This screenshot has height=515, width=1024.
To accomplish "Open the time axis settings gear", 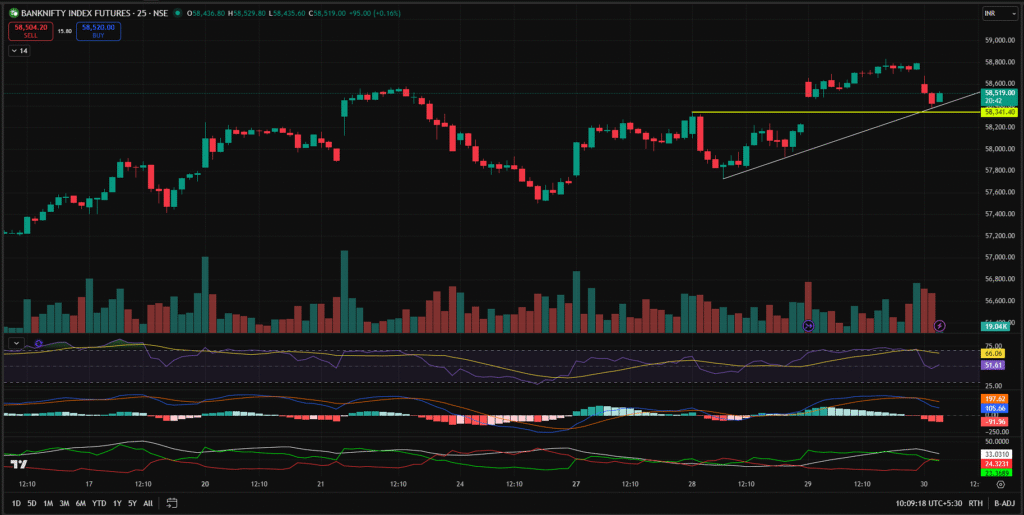I will [999, 483].
